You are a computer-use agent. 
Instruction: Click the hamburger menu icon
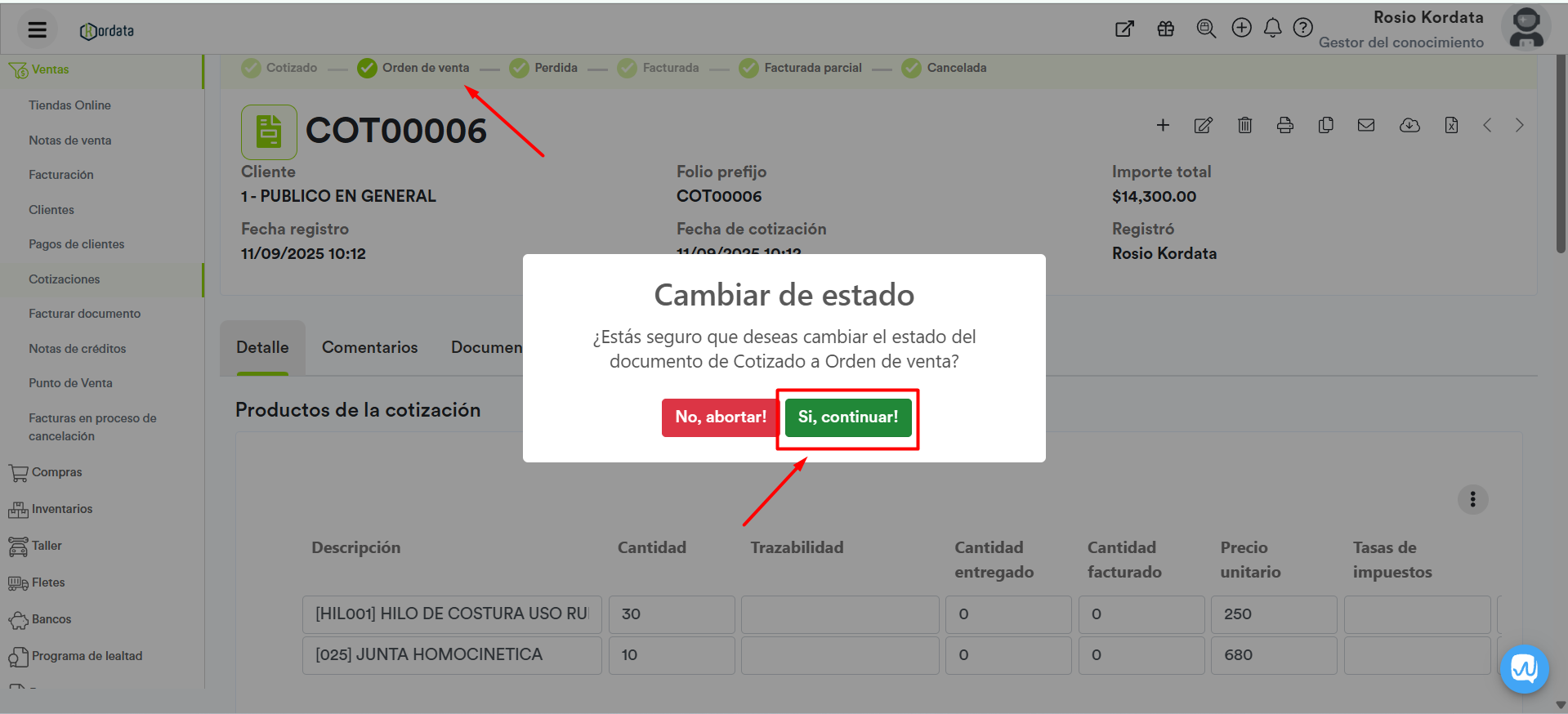coord(37,30)
